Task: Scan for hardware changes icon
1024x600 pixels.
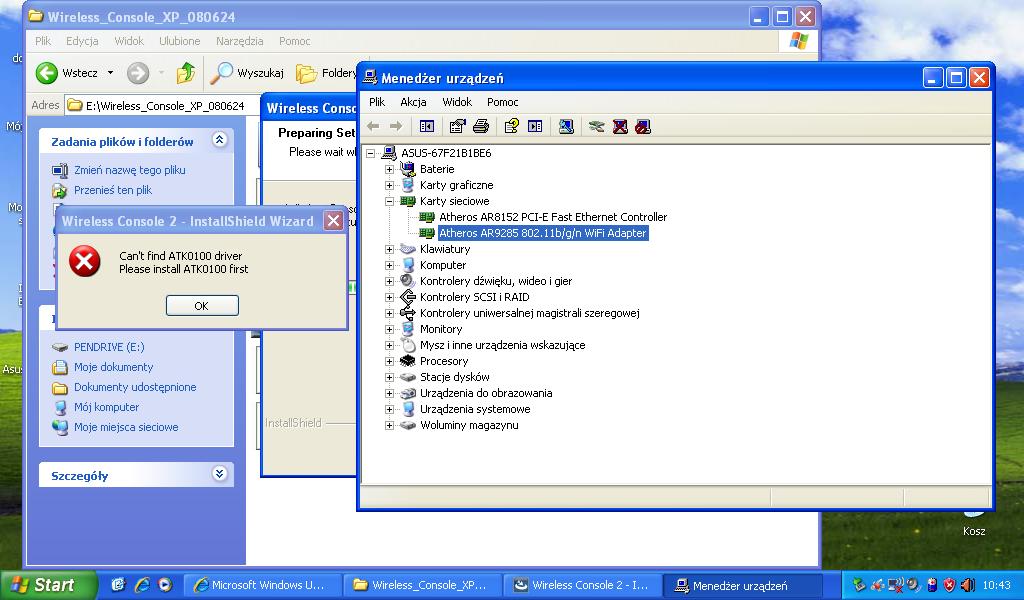Action: (566, 127)
